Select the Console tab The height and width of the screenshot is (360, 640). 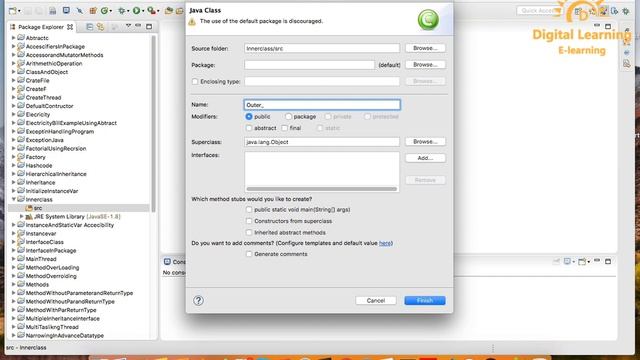point(174,262)
